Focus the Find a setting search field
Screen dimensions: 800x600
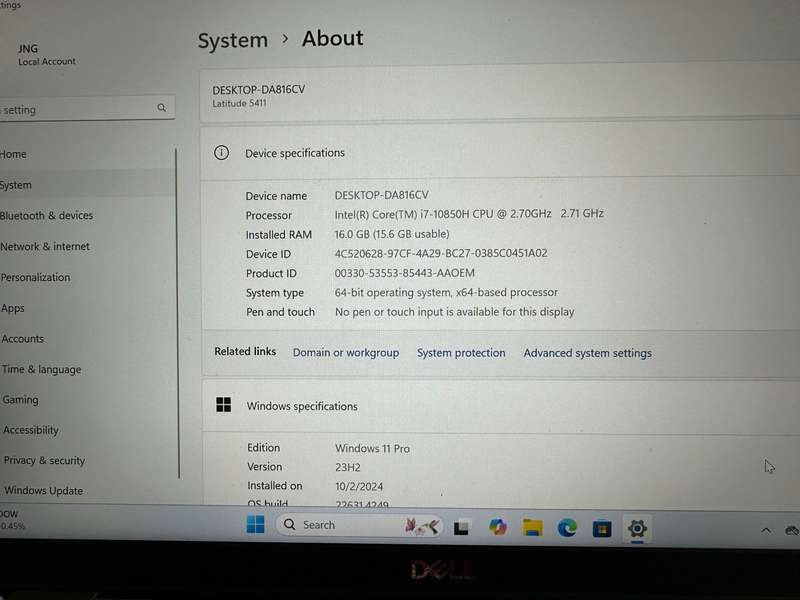(x=87, y=108)
